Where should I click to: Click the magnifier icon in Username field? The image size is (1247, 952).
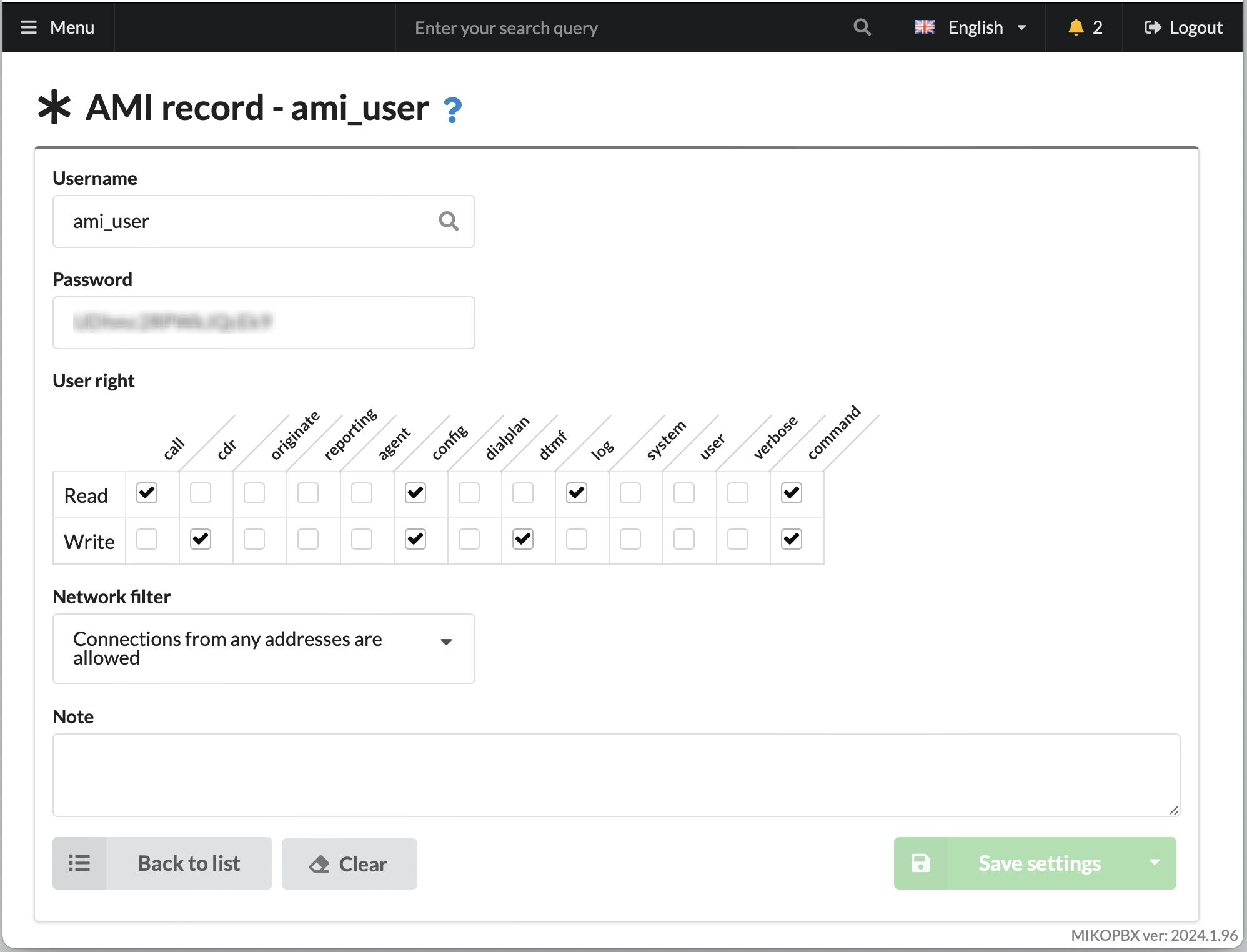pos(448,221)
